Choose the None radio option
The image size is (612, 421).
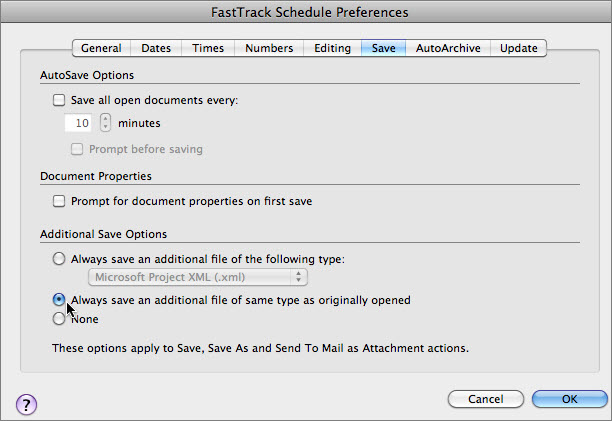click(59, 319)
